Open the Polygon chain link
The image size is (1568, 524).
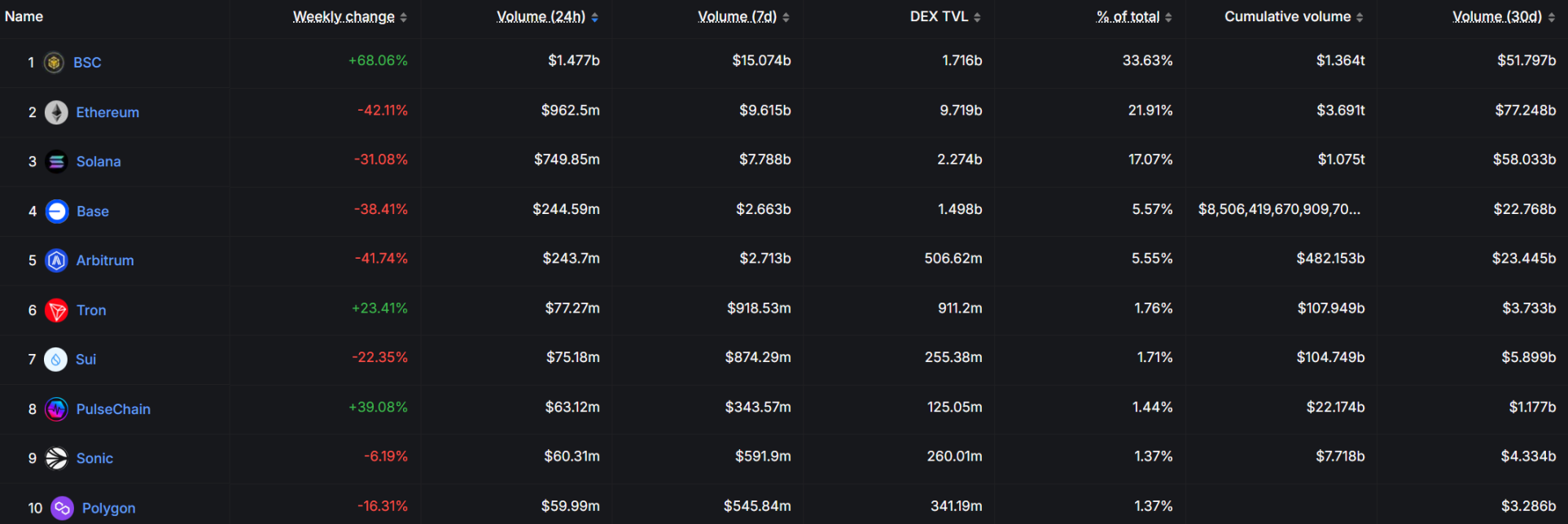pos(108,509)
